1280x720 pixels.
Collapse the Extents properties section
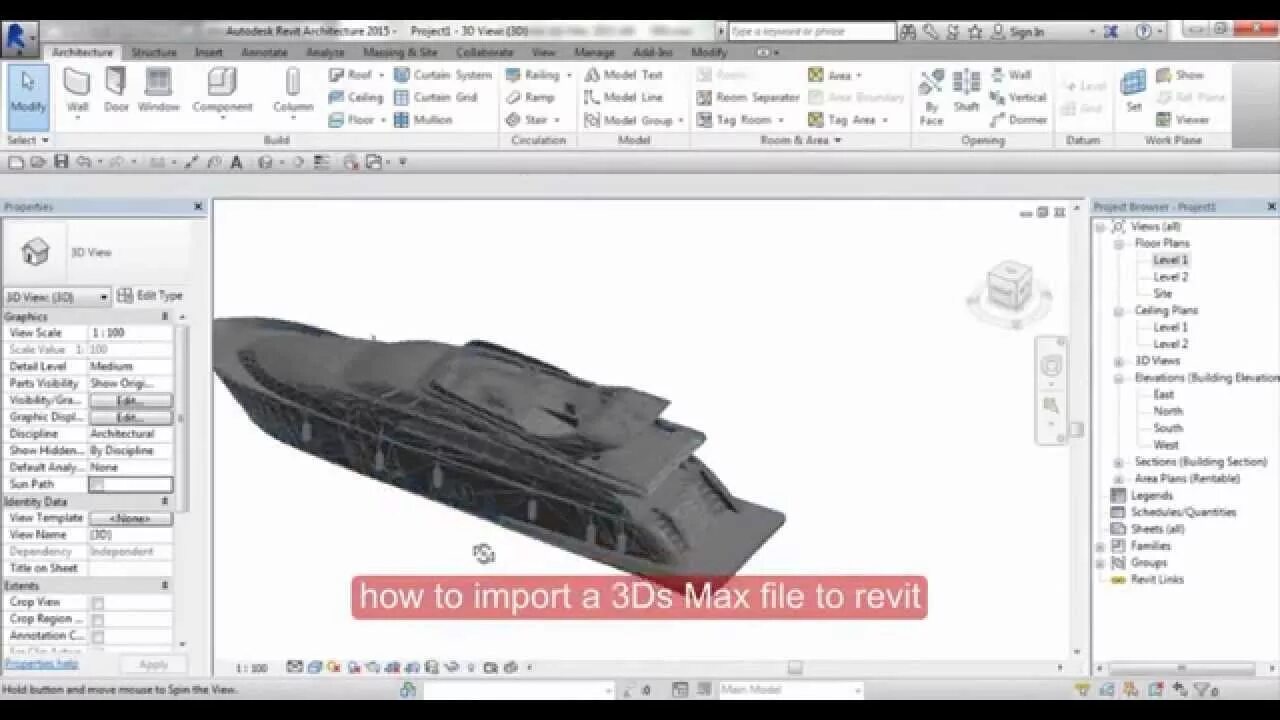(165, 585)
